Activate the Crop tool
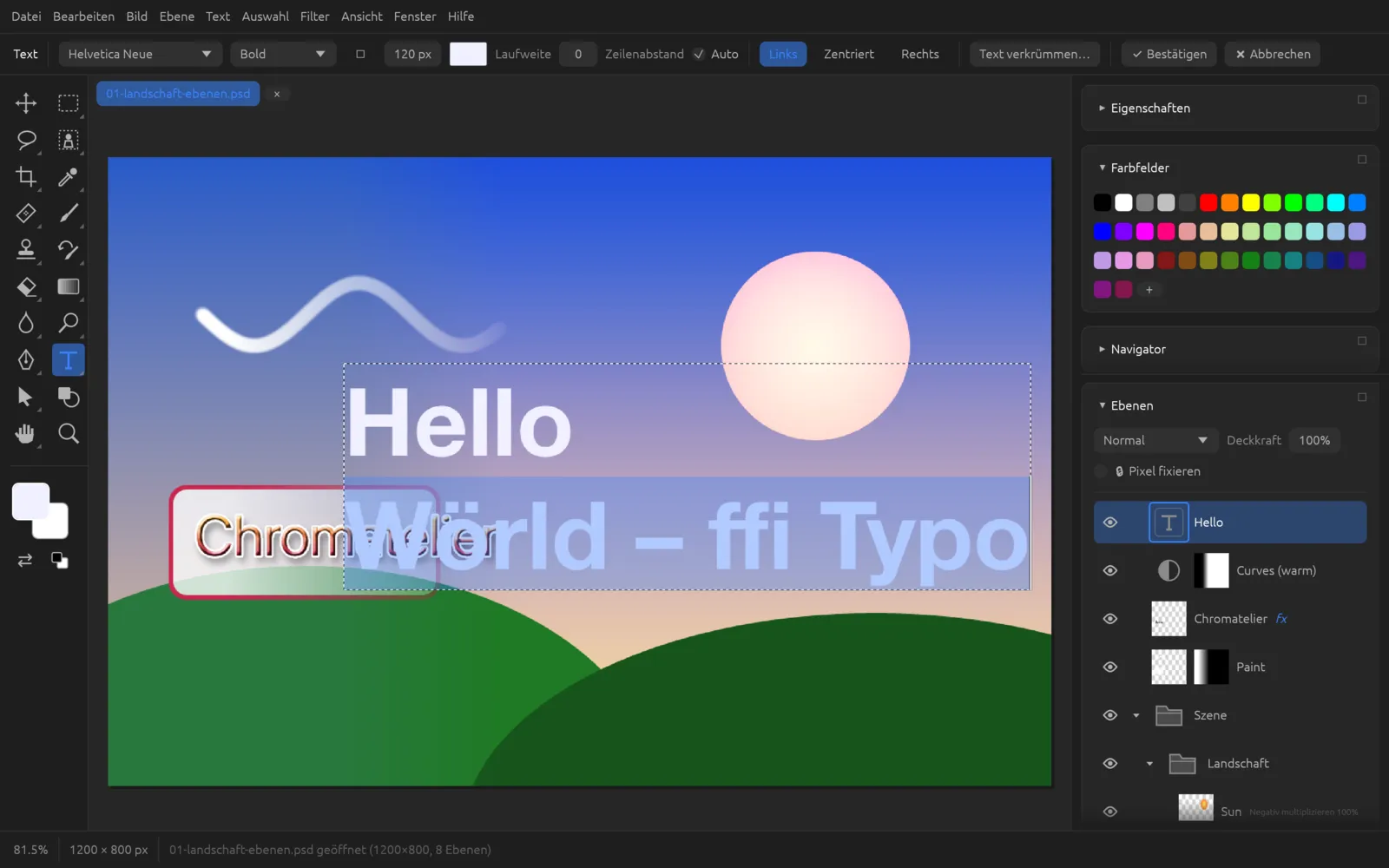 (x=26, y=177)
